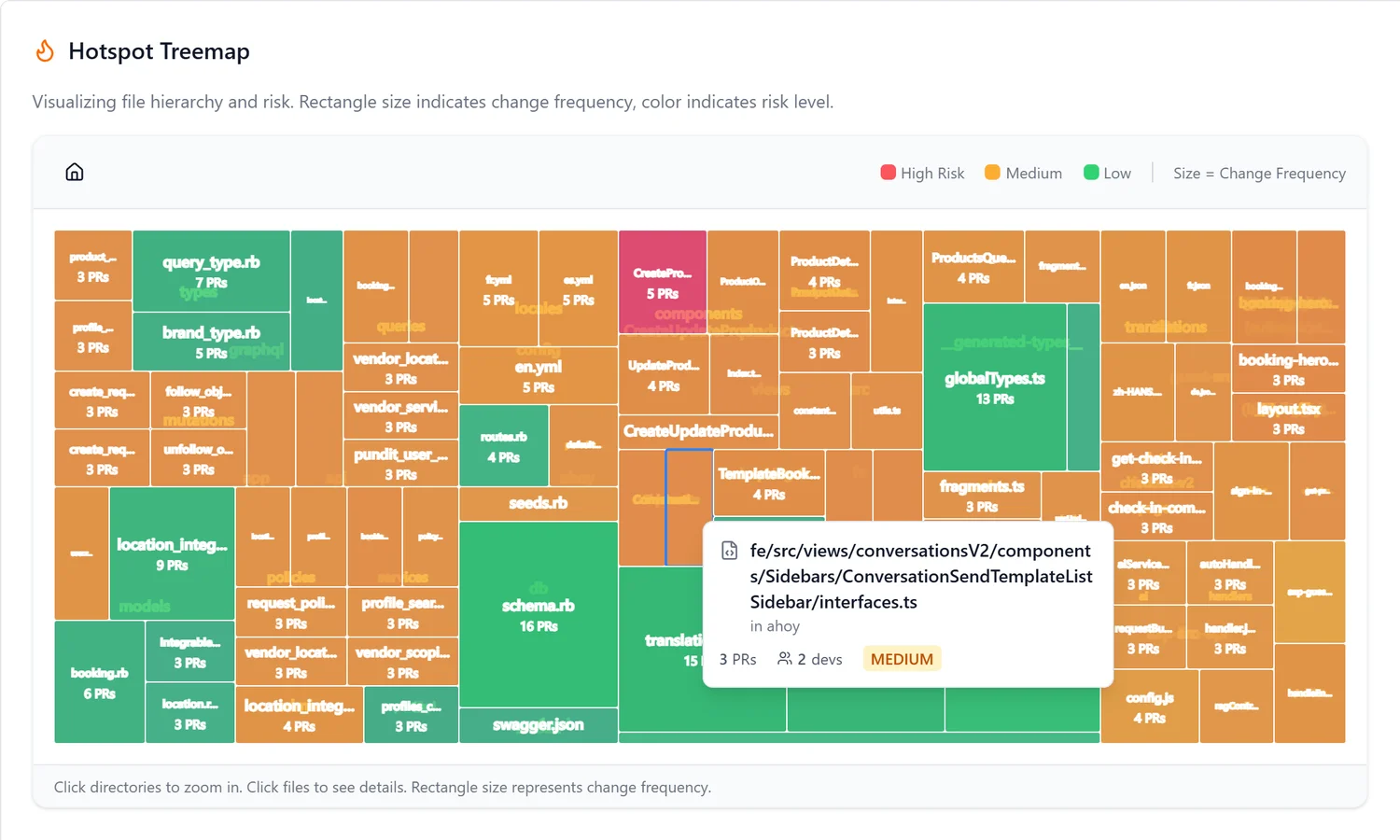Viewport: 1400px width, 840px height.
Task: Select booking.rb with 6 PRs
Action: point(98,679)
